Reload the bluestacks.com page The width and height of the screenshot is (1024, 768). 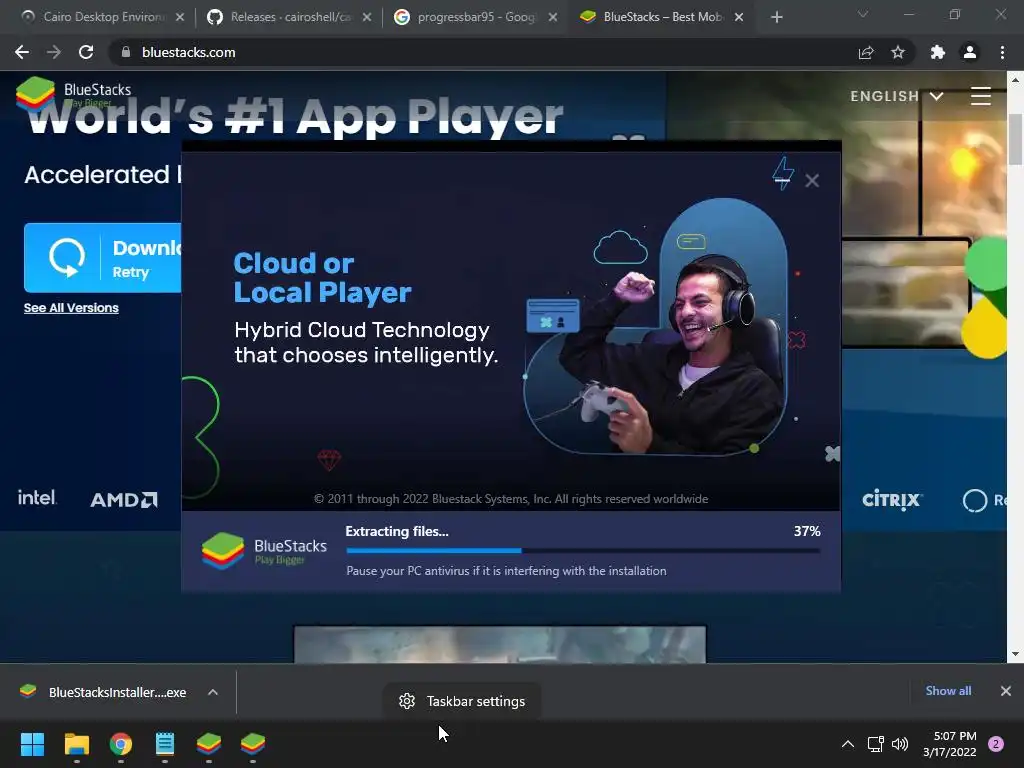coord(86,52)
